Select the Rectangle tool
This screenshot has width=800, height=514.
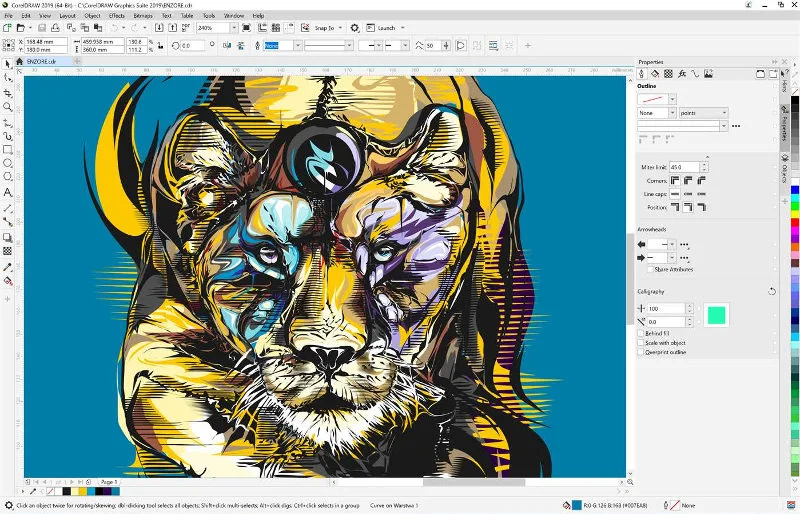(7, 150)
